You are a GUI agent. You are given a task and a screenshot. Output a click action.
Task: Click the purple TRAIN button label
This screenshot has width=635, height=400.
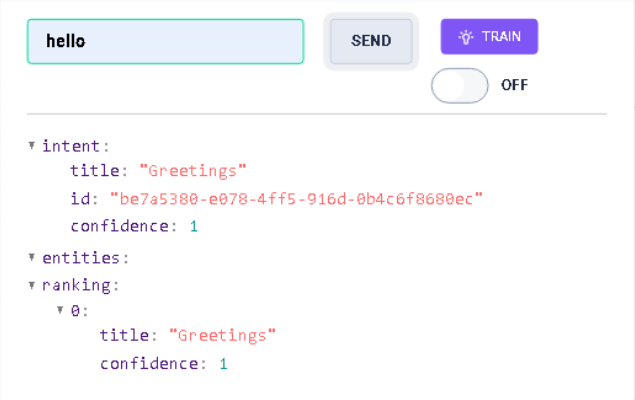pyautogui.click(x=501, y=37)
